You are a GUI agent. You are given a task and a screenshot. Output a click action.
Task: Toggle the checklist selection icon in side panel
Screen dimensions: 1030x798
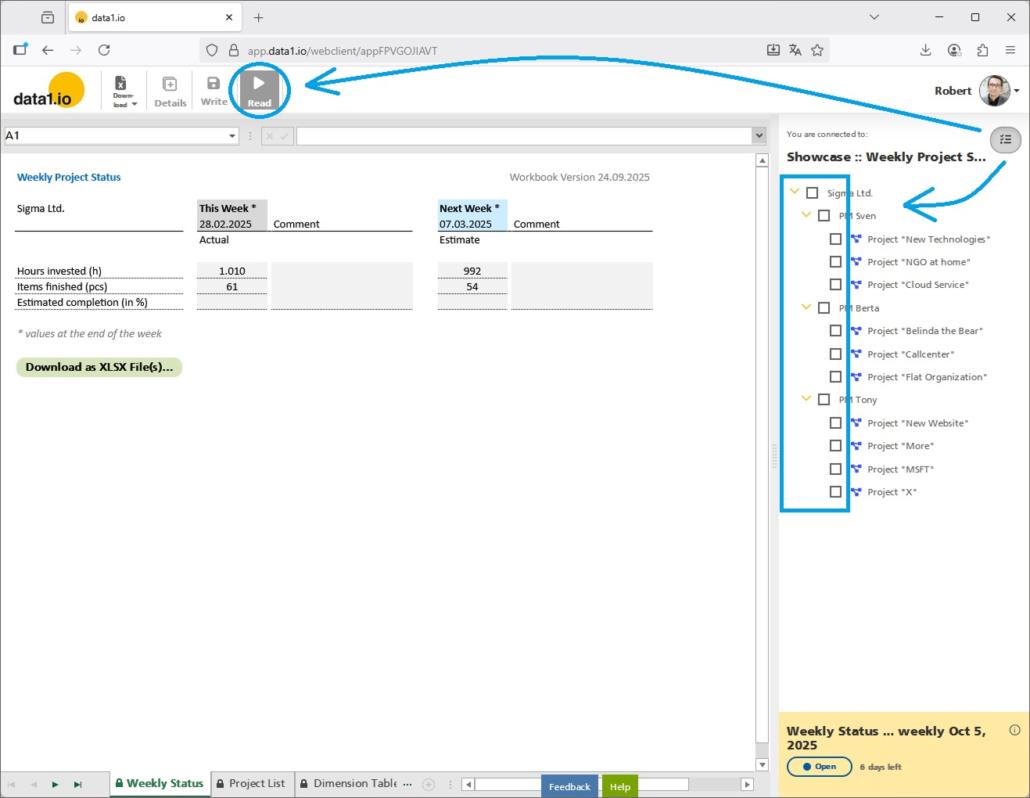[x=1005, y=140]
